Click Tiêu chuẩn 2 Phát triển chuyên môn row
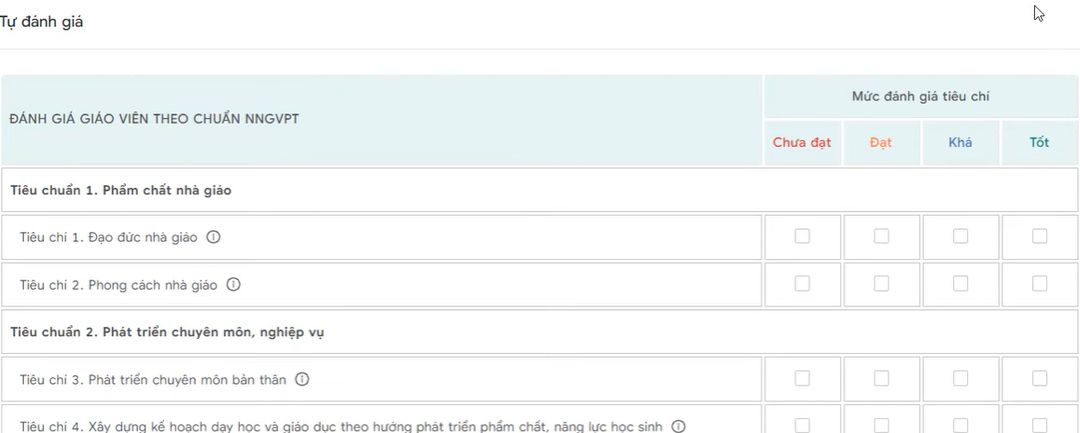The width and height of the screenshot is (1080, 433). (167, 332)
